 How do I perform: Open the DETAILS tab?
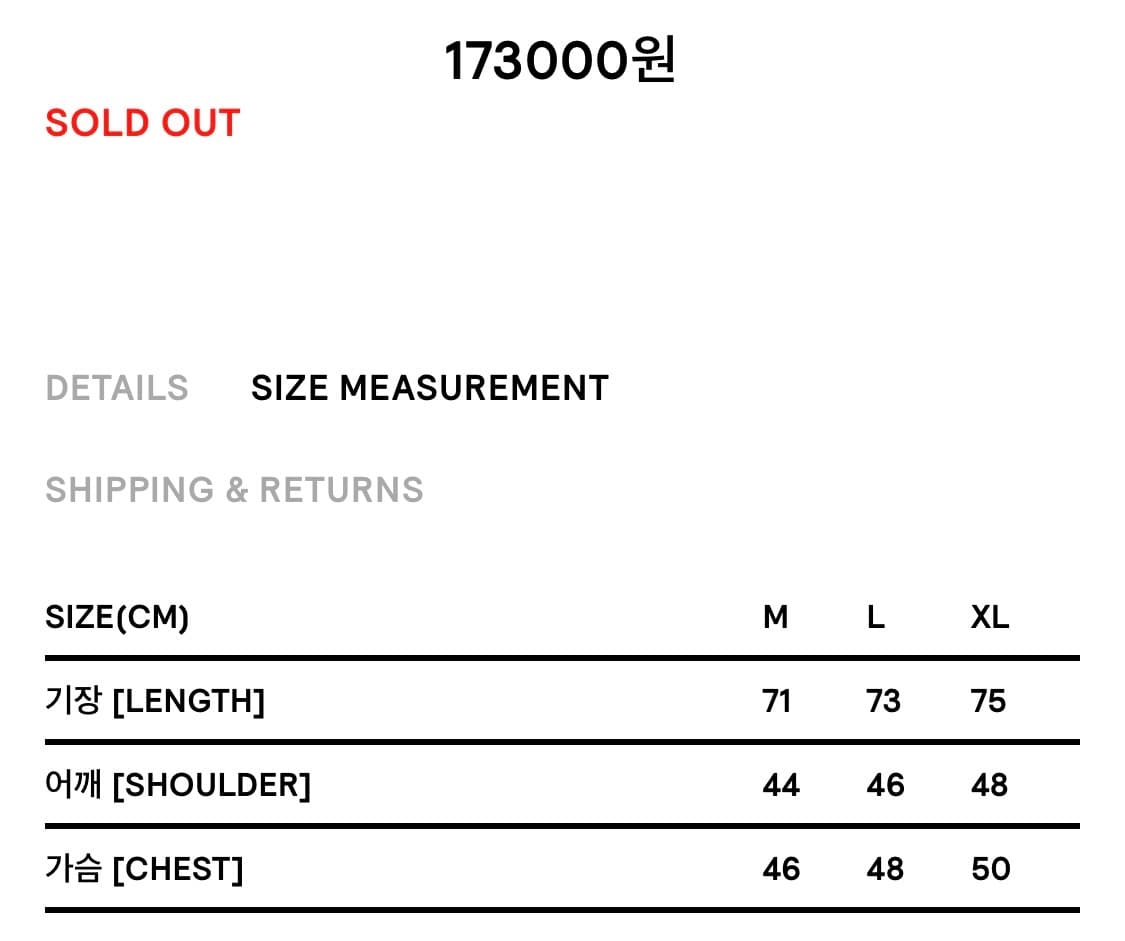[x=117, y=388]
